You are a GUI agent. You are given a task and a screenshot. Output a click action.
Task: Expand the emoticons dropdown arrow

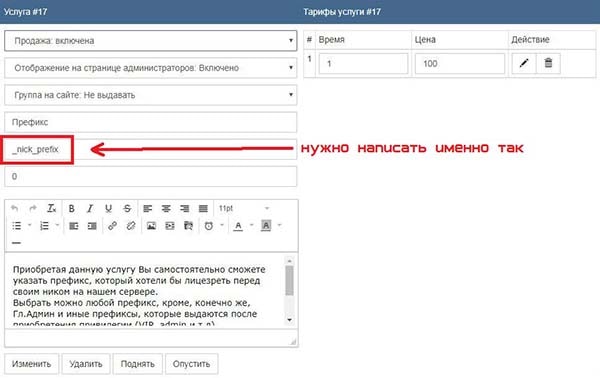[222, 225]
